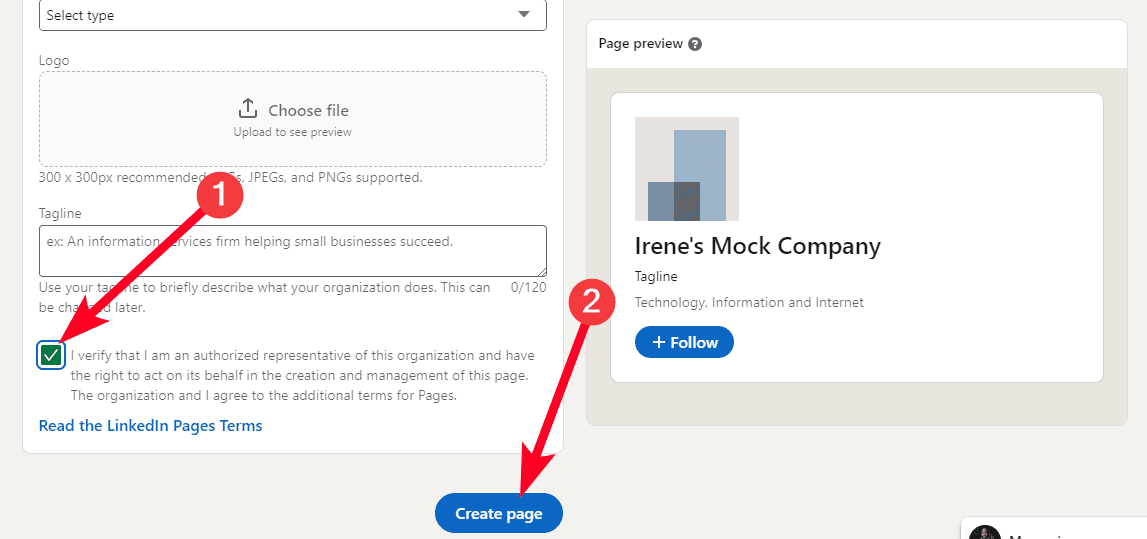Click the plus icon on the Follow button

(x=659, y=342)
